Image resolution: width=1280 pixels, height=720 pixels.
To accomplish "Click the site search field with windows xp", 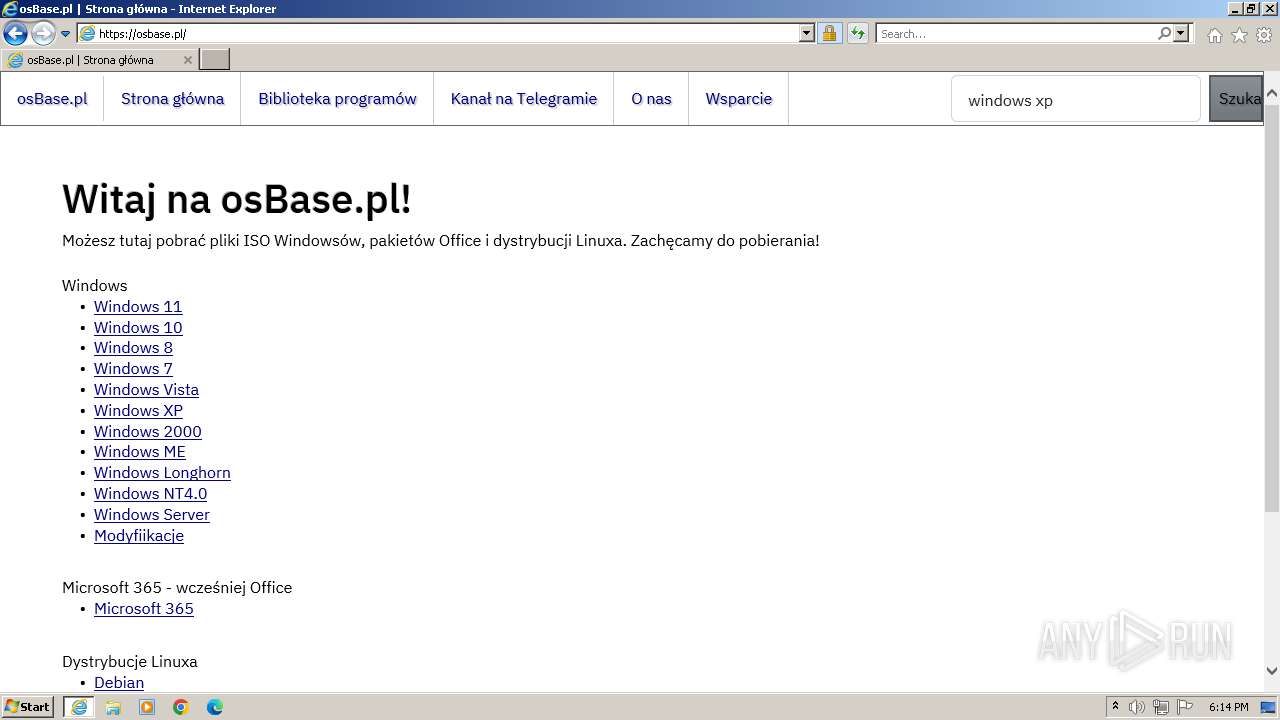I will point(1076,99).
